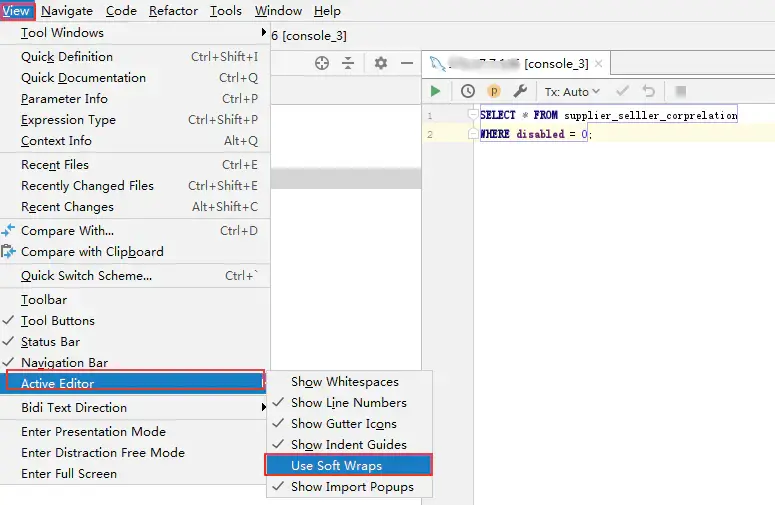Screen dimensions: 775x505
Task: Open the Tools menu
Action: [225, 10]
